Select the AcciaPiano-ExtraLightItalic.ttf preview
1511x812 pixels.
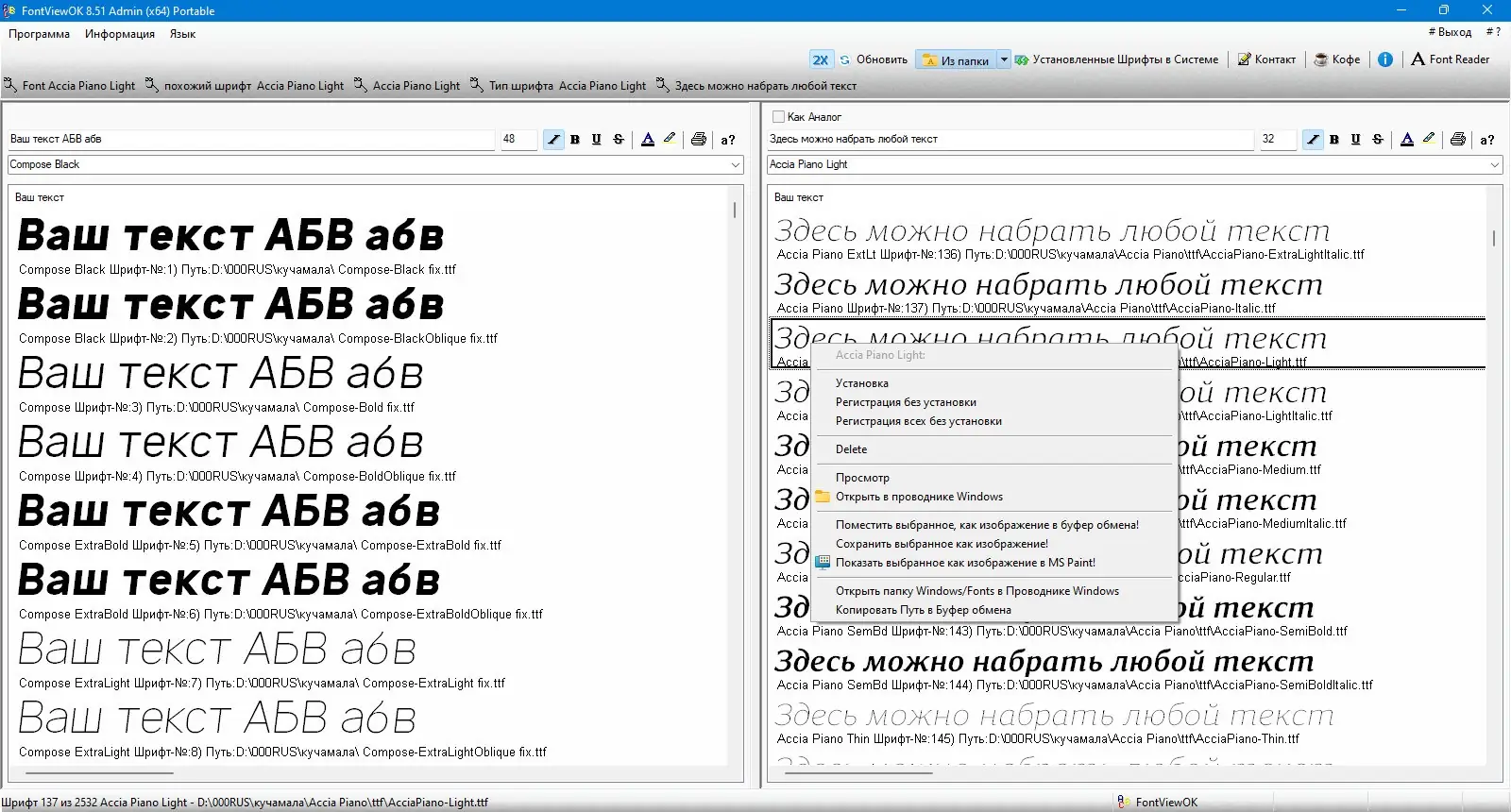click(1129, 239)
